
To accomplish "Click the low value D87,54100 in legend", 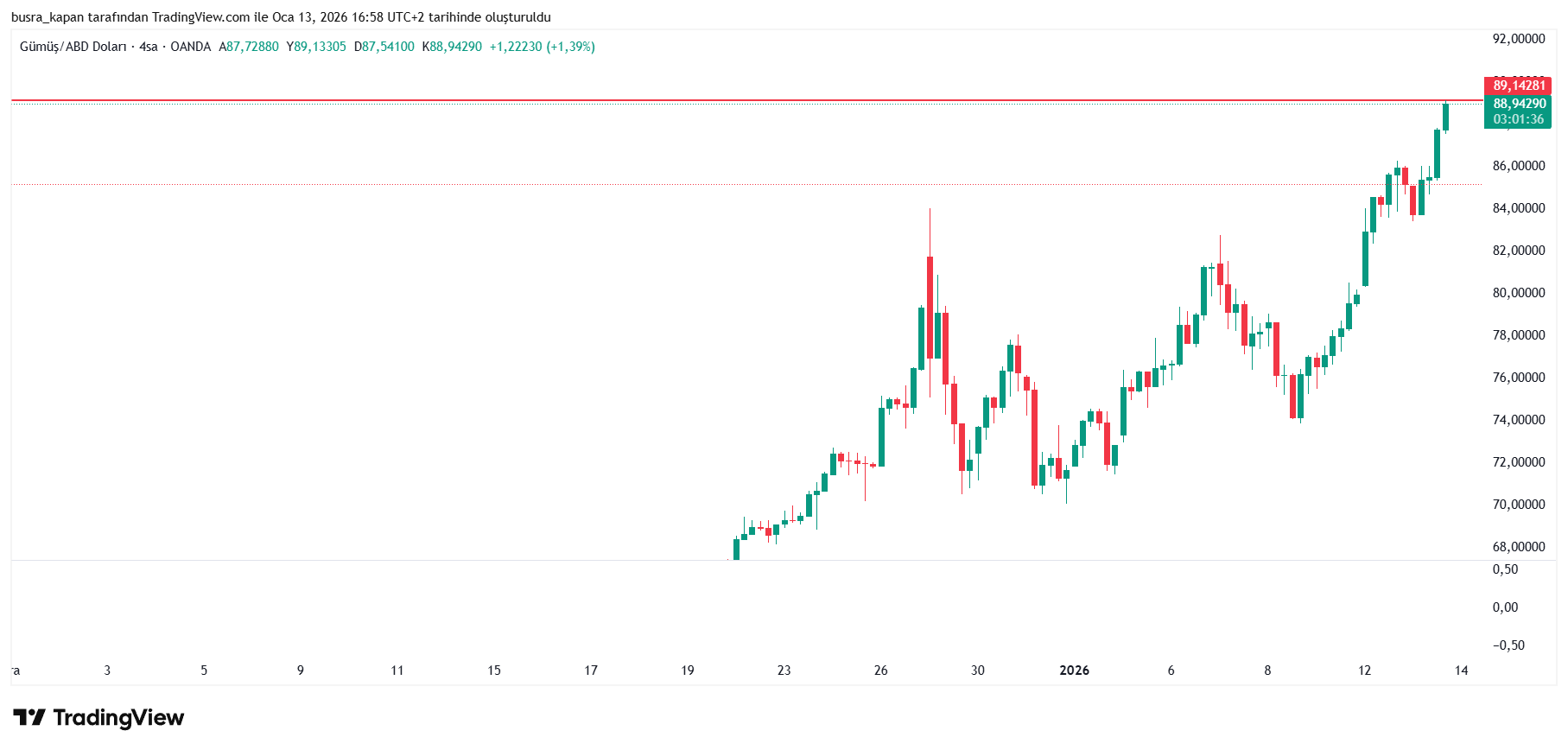I will [384, 47].
